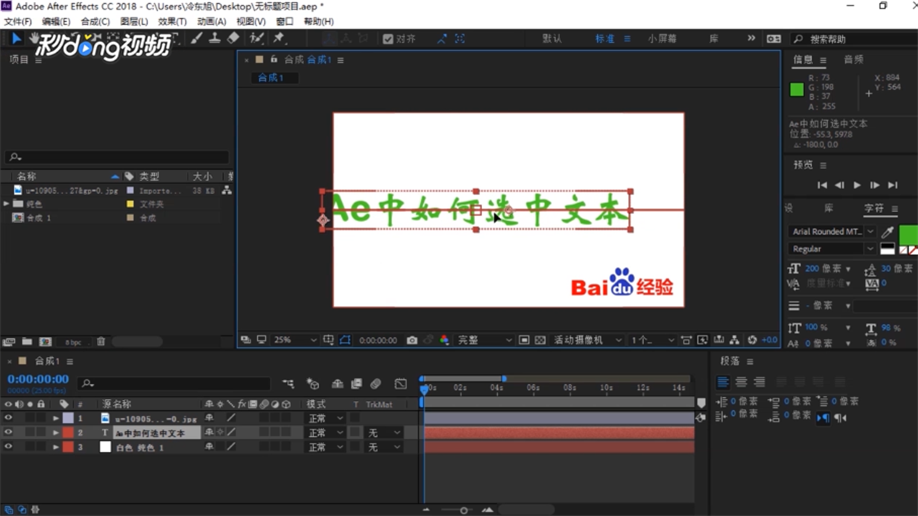
Task: Toggle solo box for layer 3
Action: [30, 446]
